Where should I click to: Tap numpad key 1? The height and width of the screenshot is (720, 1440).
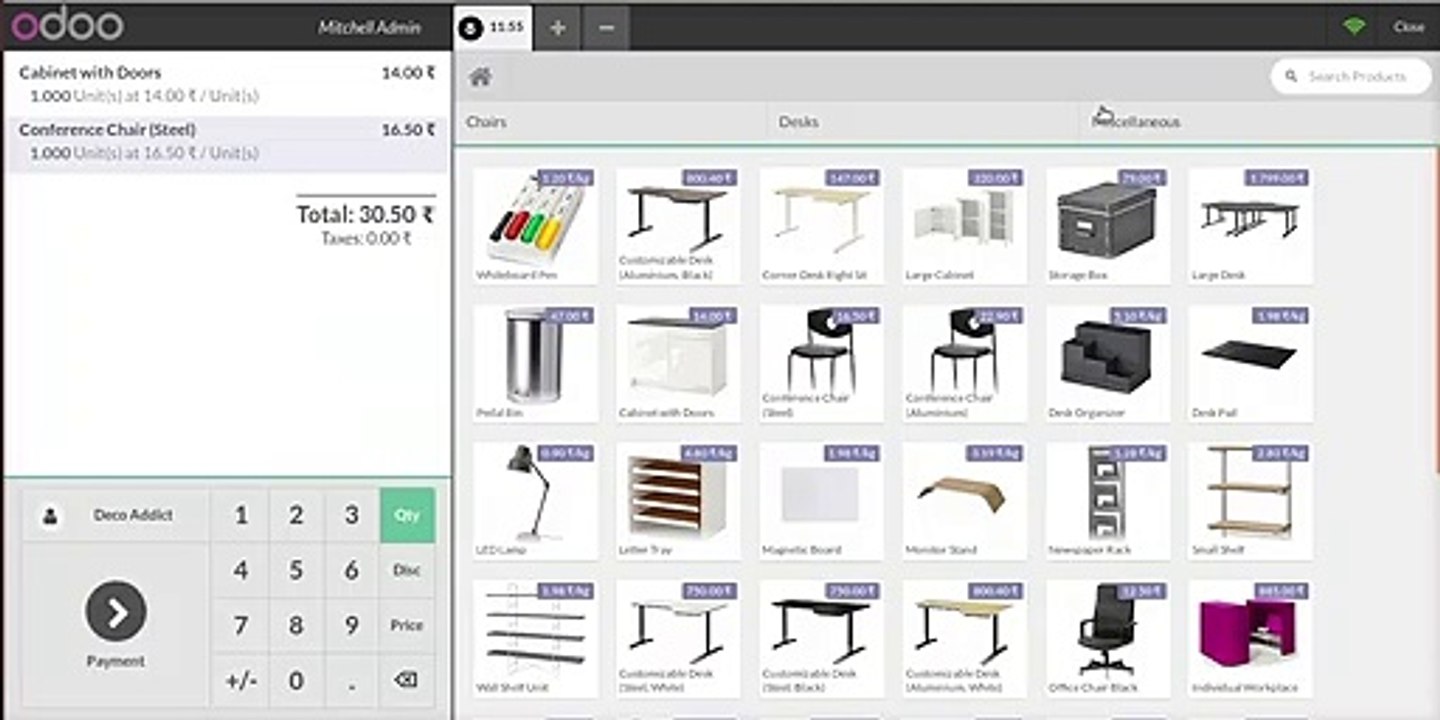pos(241,515)
